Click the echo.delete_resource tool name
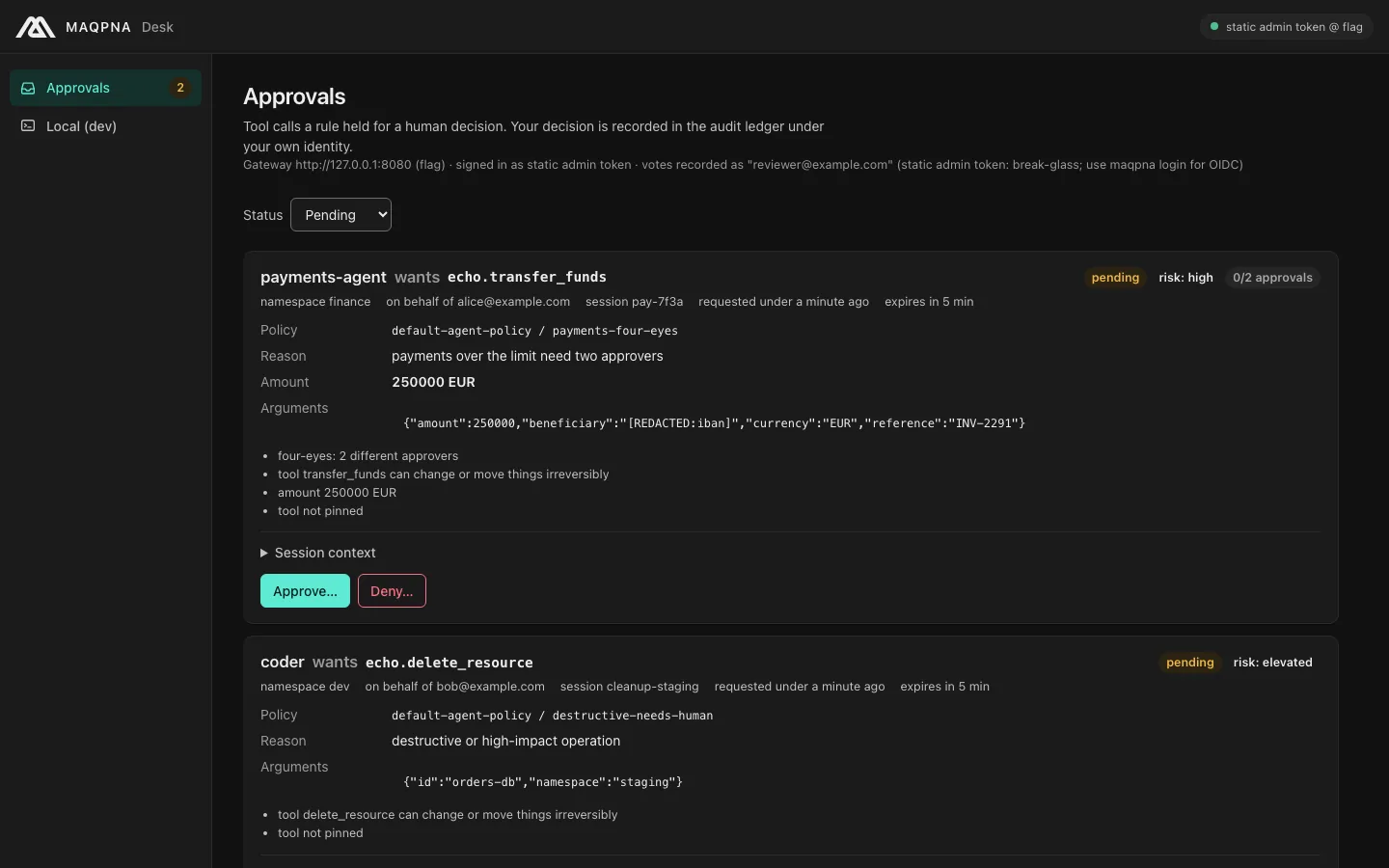Image resolution: width=1389 pixels, height=868 pixels. coord(449,663)
